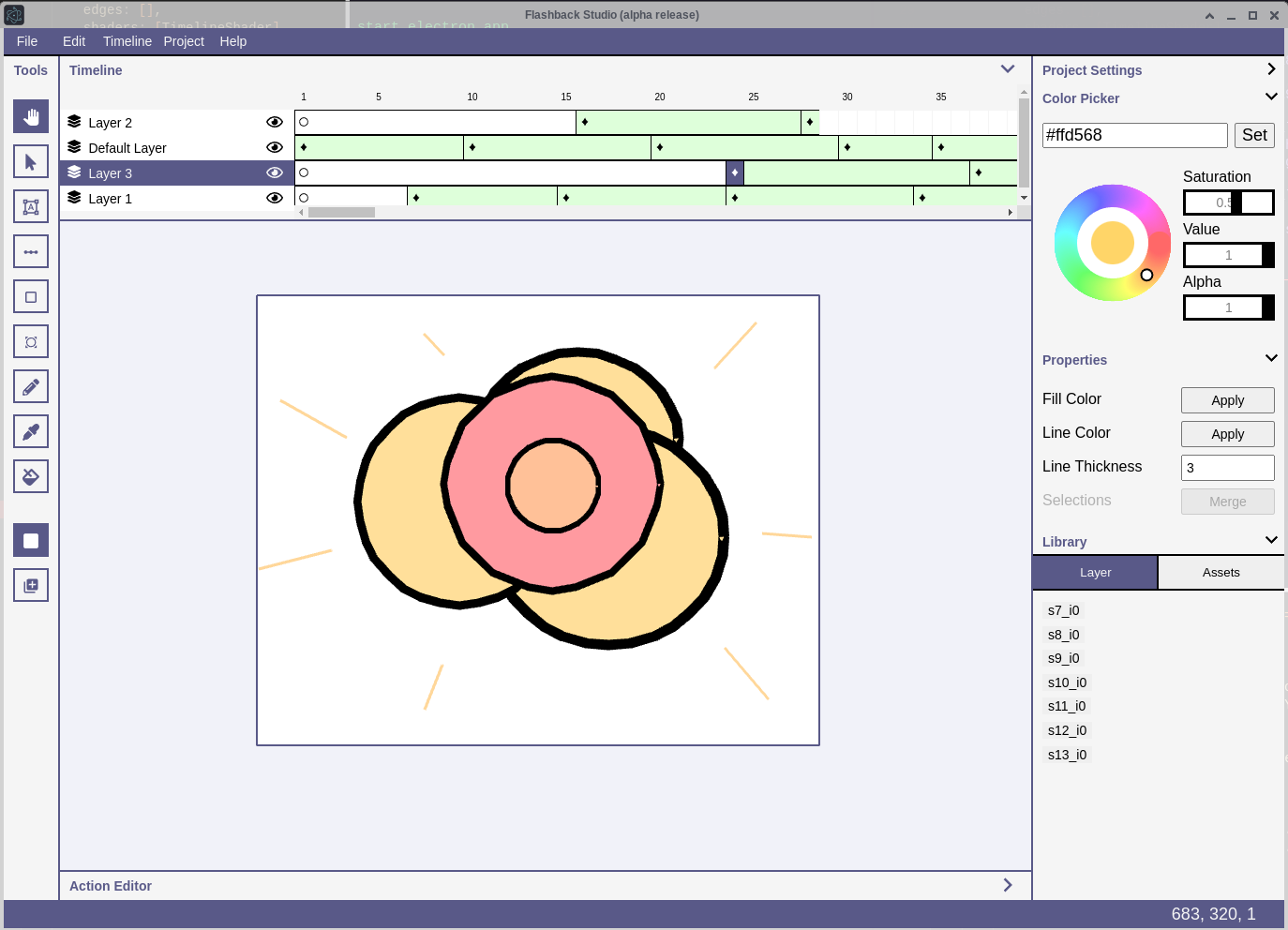Open the Timeline menu

(x=127, y=41)
